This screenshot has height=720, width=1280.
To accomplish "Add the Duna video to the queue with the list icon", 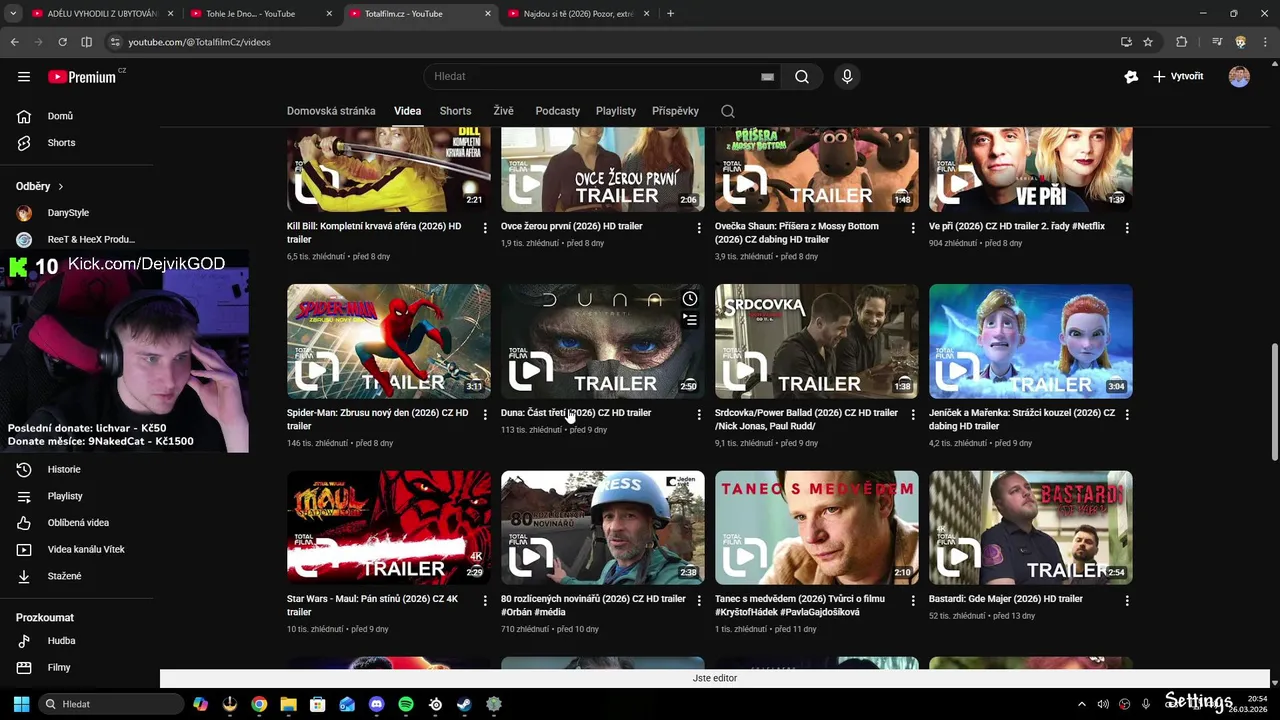I will point(690,320).
